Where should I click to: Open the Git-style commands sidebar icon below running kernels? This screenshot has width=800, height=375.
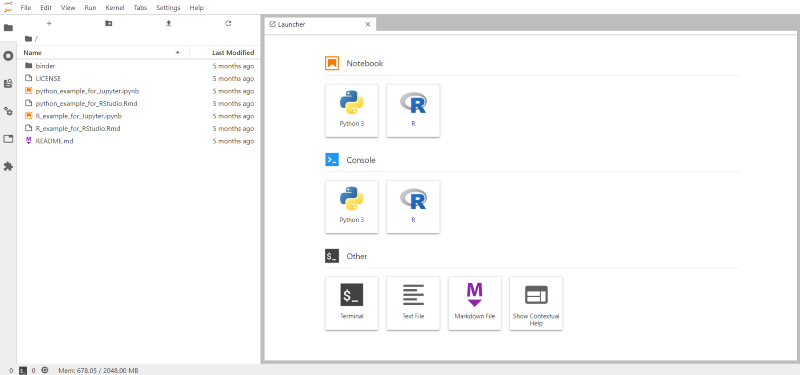point(8,84)
